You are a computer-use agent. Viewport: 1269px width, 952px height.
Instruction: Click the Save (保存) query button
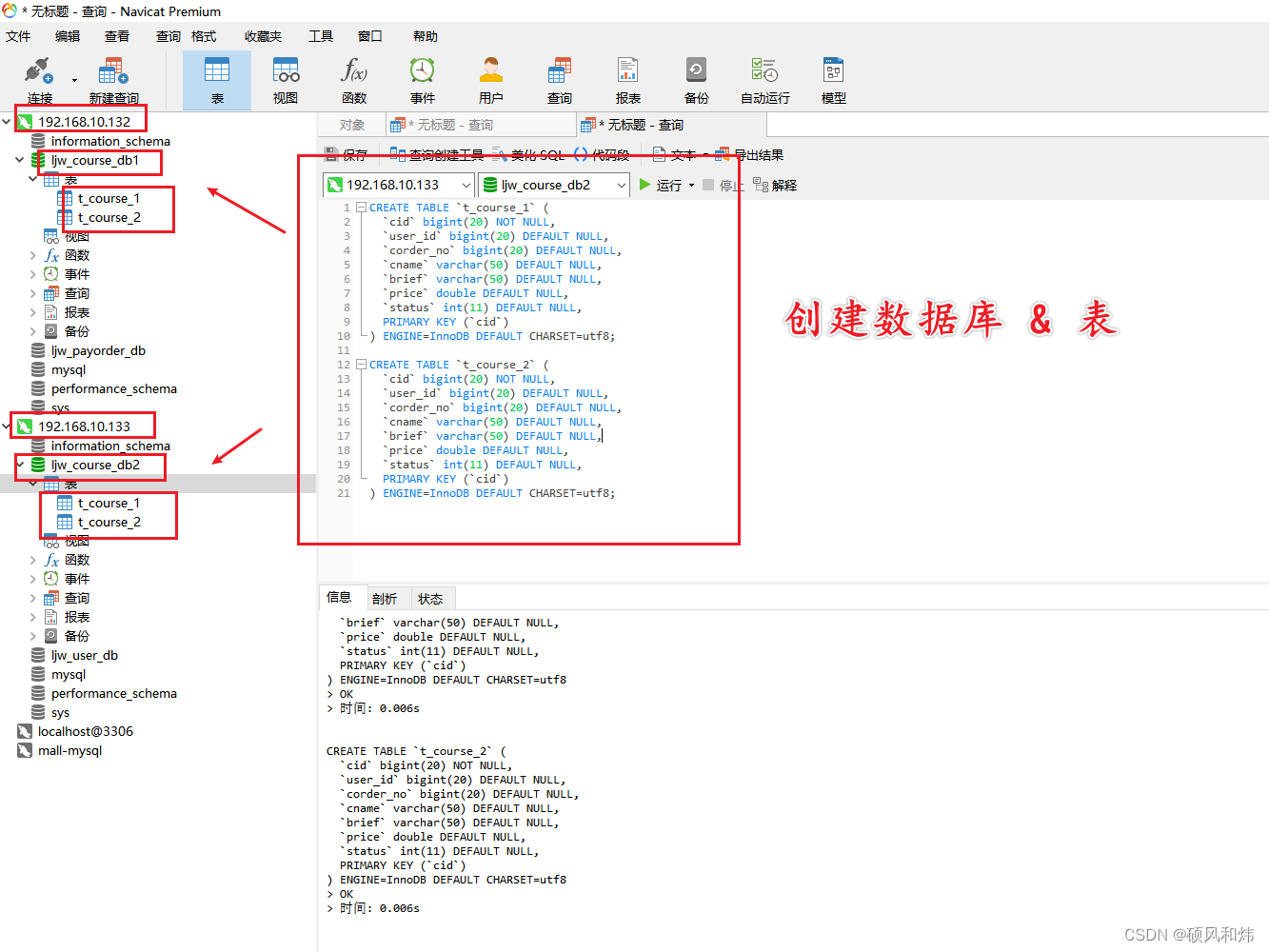(346, 155)
